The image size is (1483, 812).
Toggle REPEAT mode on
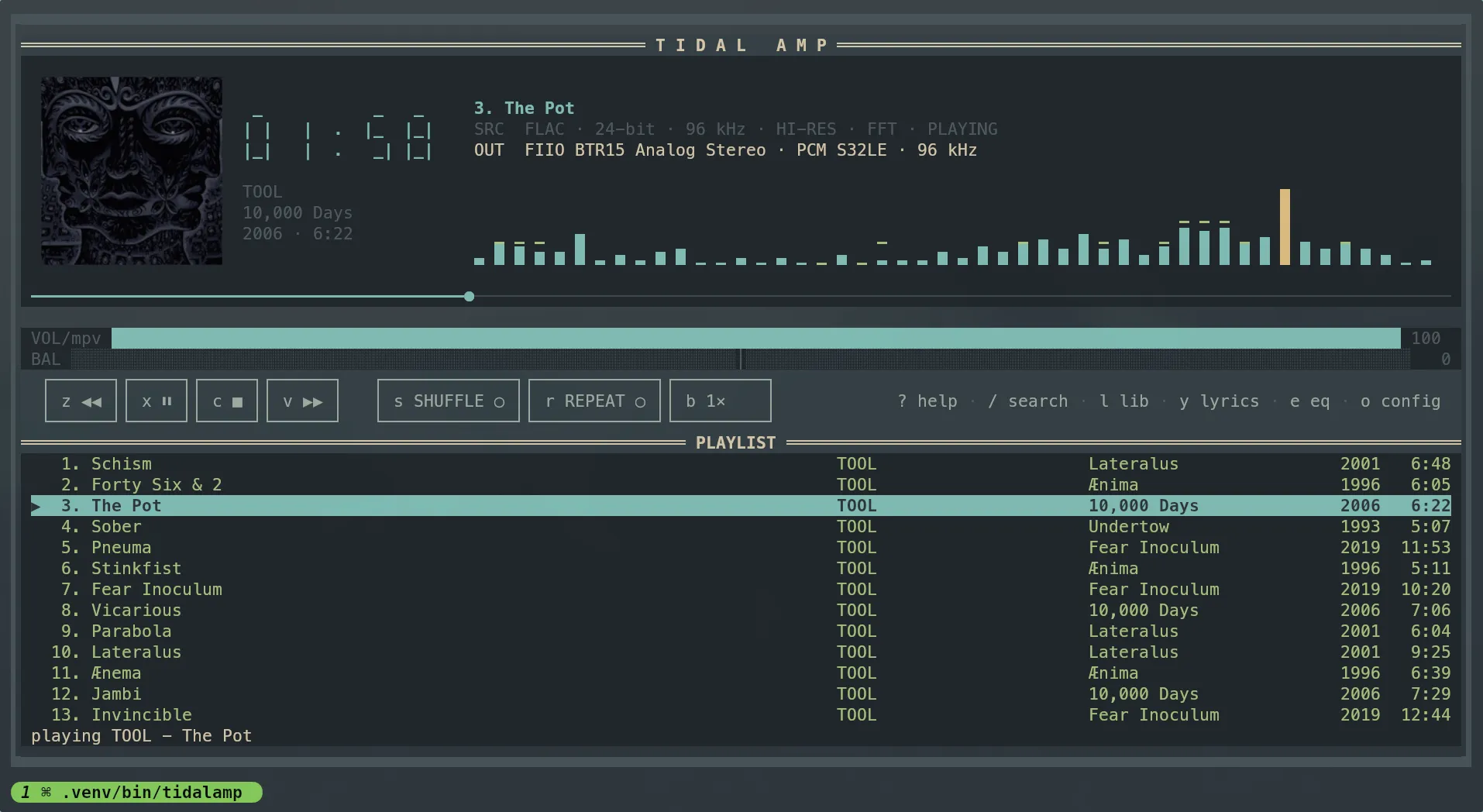[x=594, y=401]
